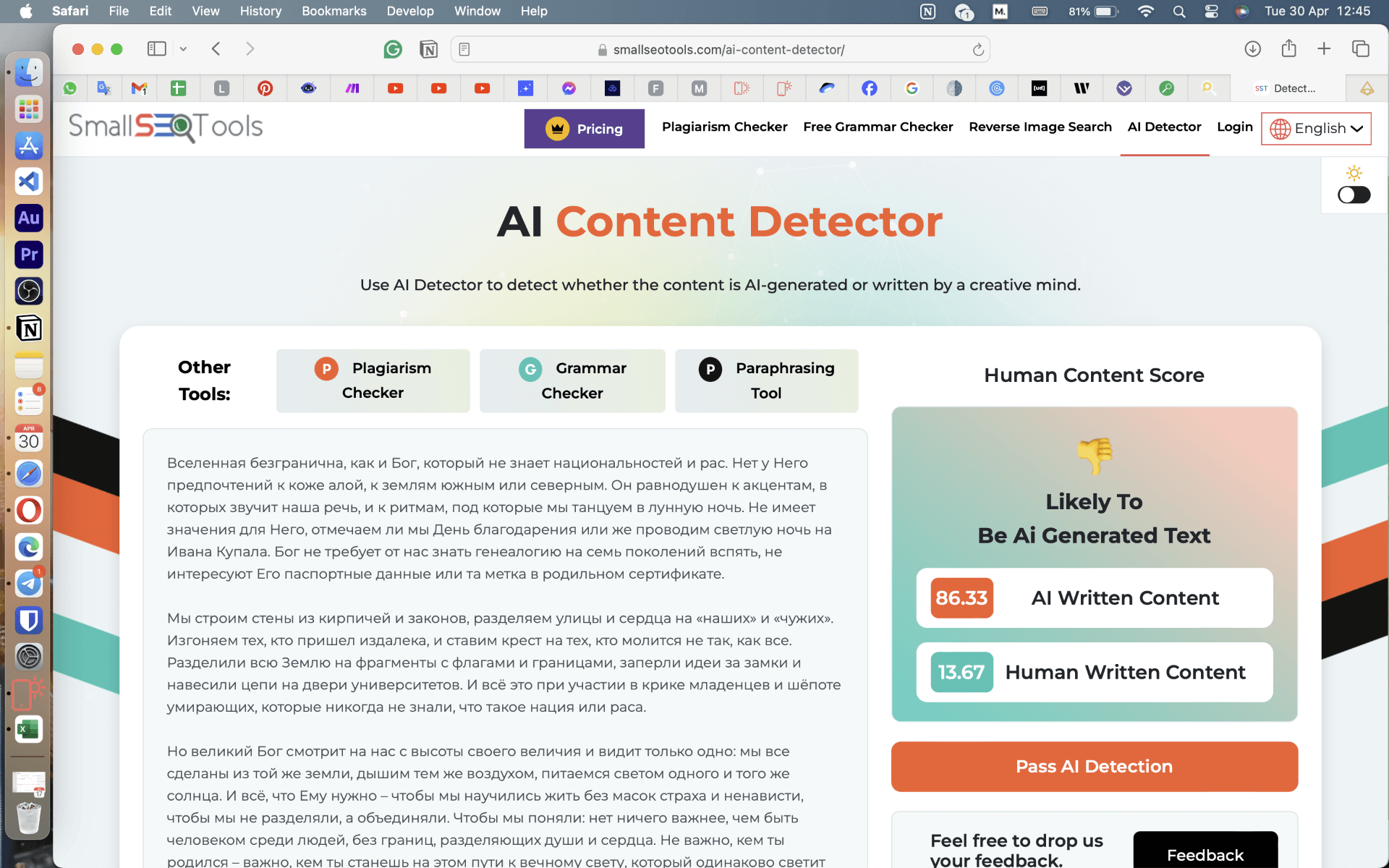Open Excel from the dock

(x=29, y=729)
